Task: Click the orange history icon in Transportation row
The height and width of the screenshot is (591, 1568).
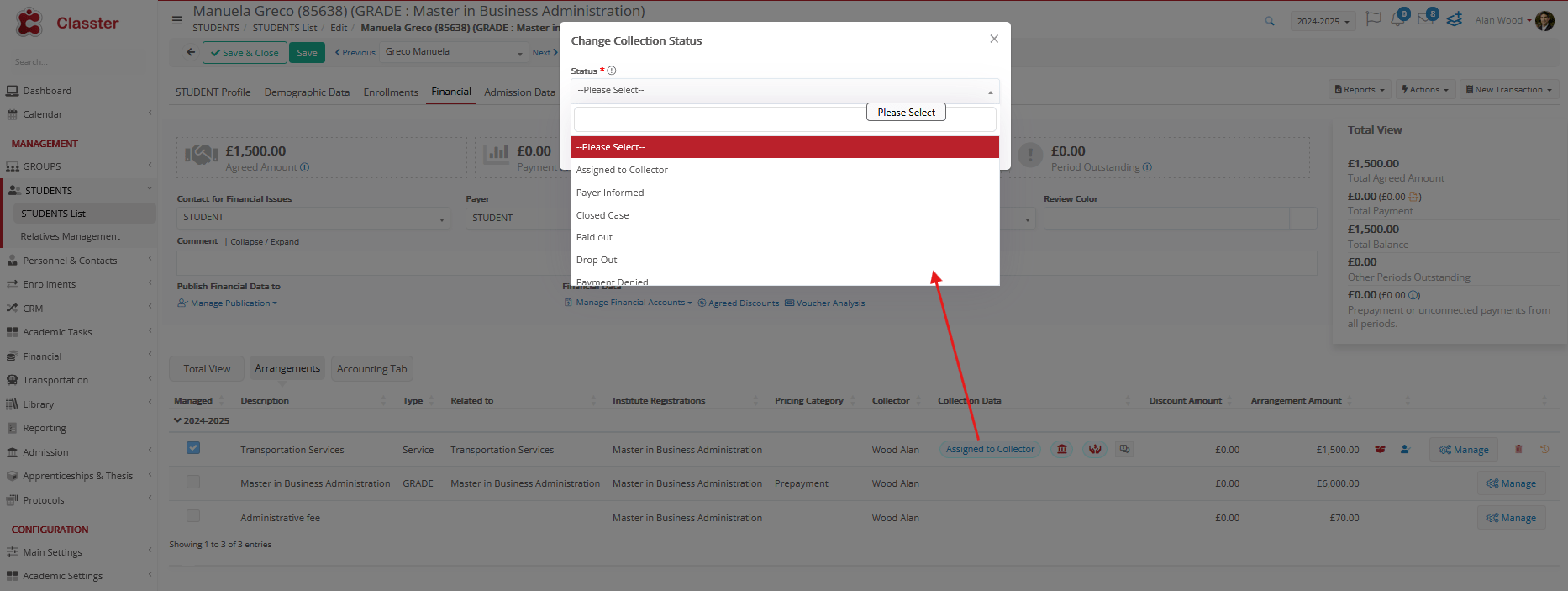Action: coord(1544,450)
